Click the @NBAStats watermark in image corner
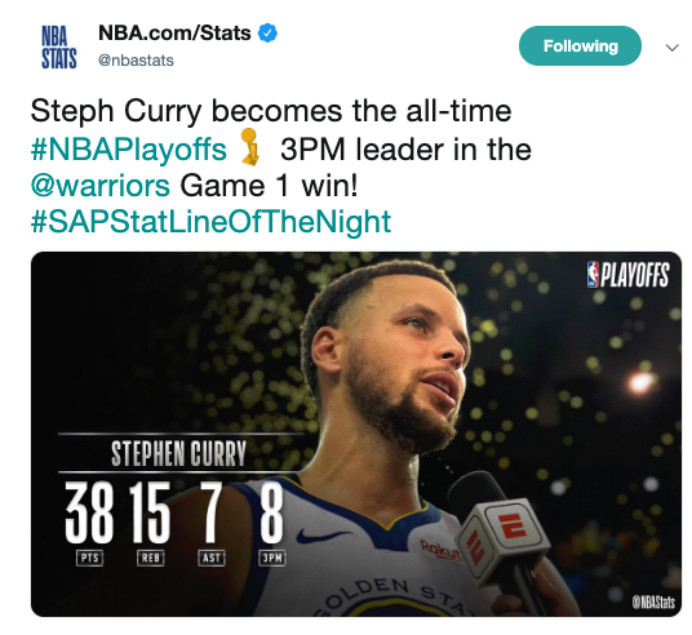 click(x=653, y=602)
